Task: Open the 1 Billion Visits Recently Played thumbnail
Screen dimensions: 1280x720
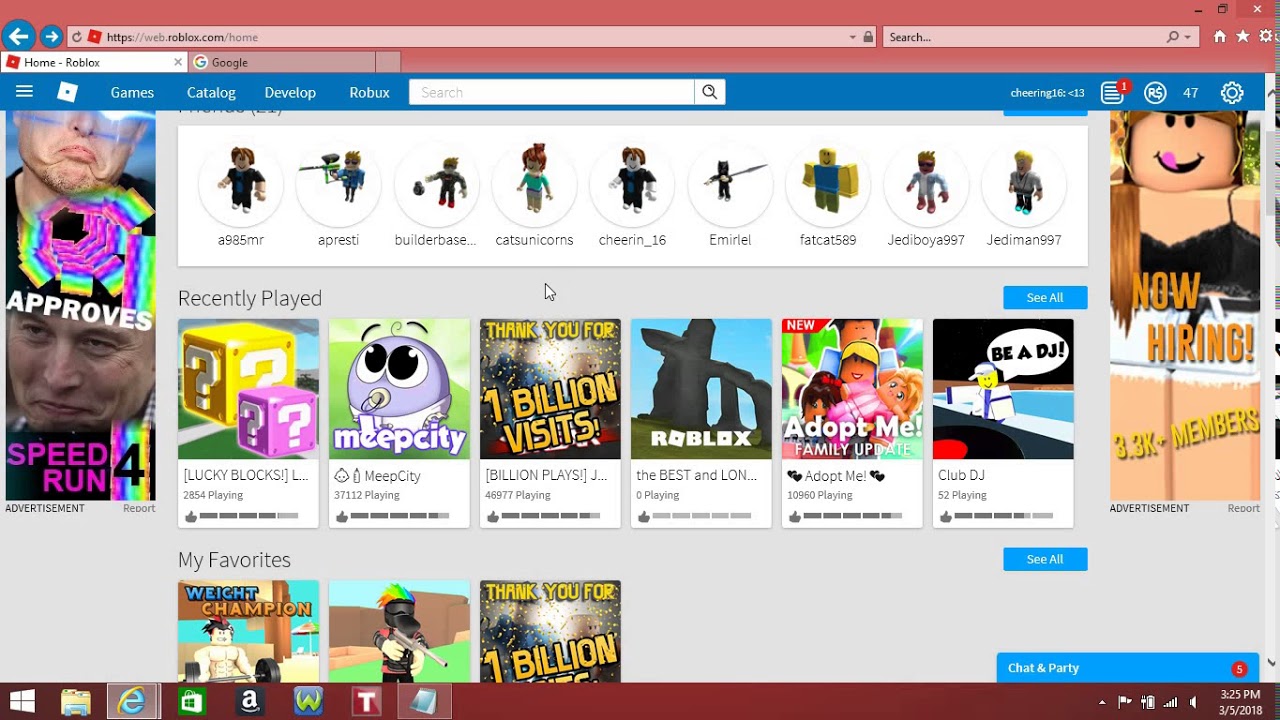Action: coord(550,389)
